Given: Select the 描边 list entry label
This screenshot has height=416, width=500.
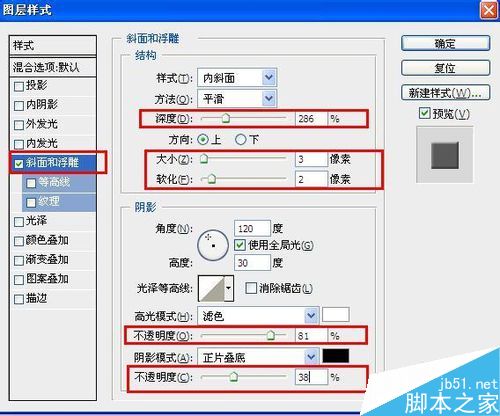Looking at the screenshot, I should (x=36, y=298).
